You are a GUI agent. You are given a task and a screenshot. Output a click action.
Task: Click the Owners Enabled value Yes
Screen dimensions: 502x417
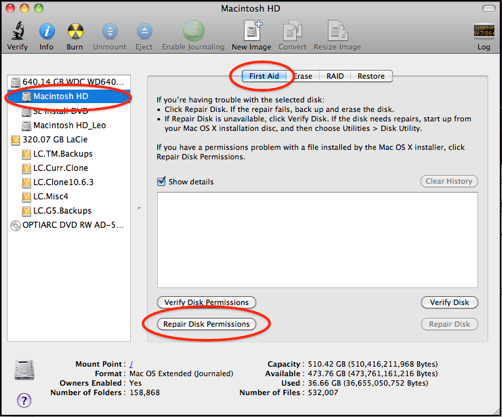coord(135,383)
